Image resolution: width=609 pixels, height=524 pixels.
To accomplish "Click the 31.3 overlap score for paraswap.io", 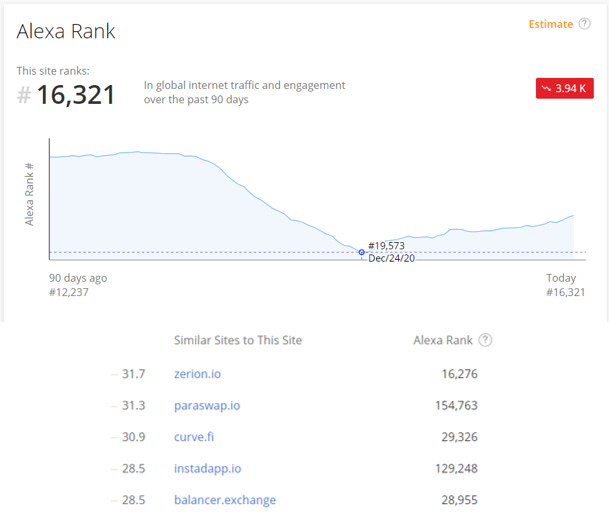I will (134, 405).
